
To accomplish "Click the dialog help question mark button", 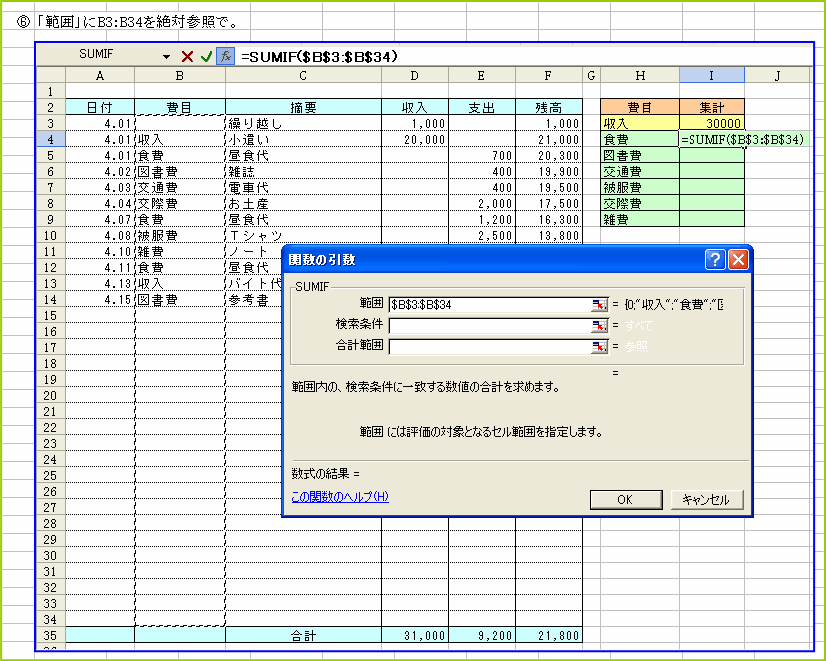I will pyautogui.click(x=715, y=260).
